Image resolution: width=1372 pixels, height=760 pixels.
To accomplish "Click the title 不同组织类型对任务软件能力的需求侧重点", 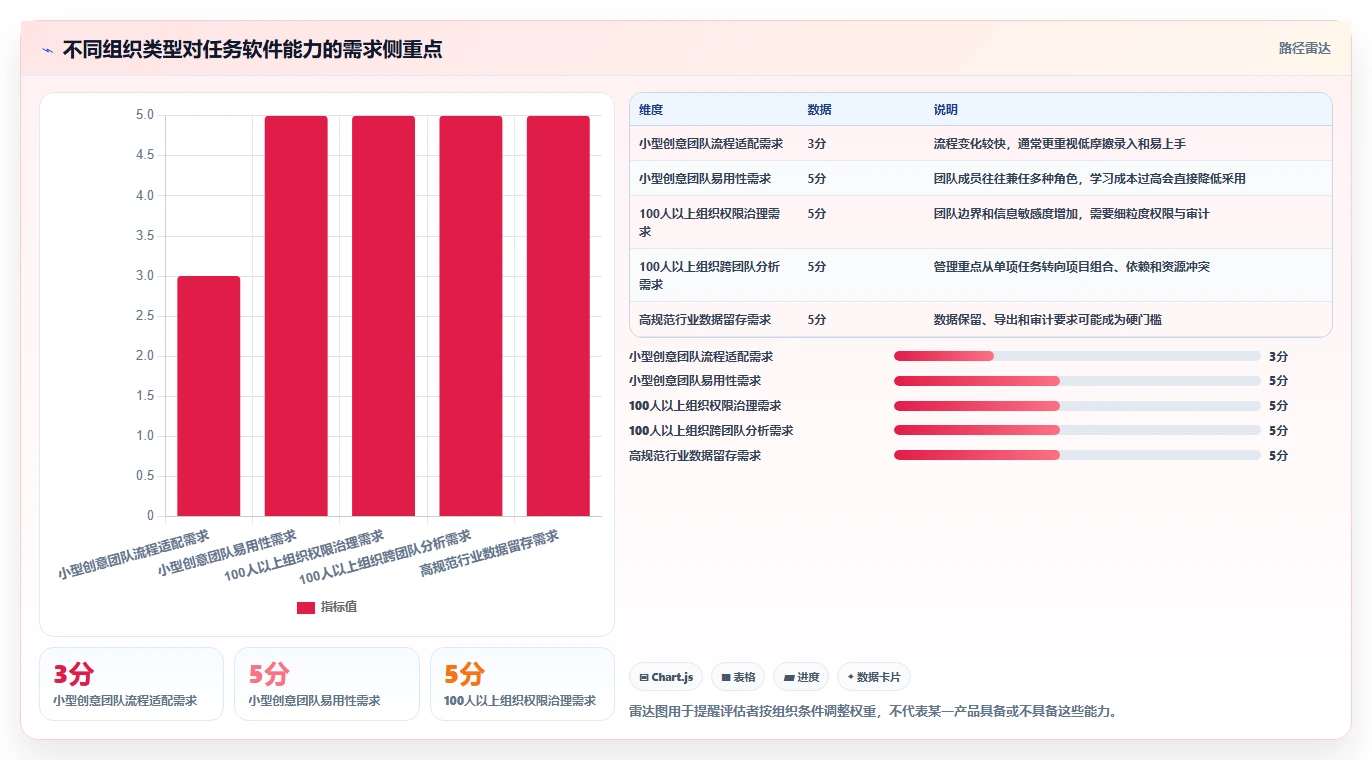I will coord(252,49).
